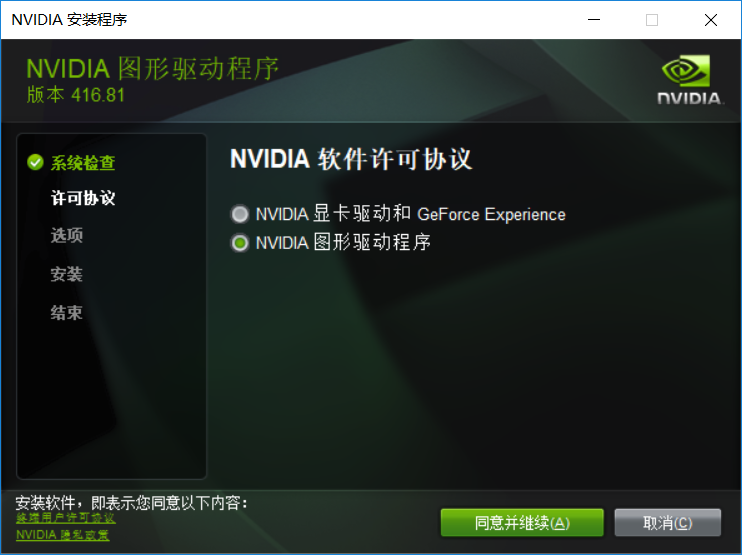Click the 版本 416.81 version text
This screenshot has width=742, height=555.
coord(76,95)
